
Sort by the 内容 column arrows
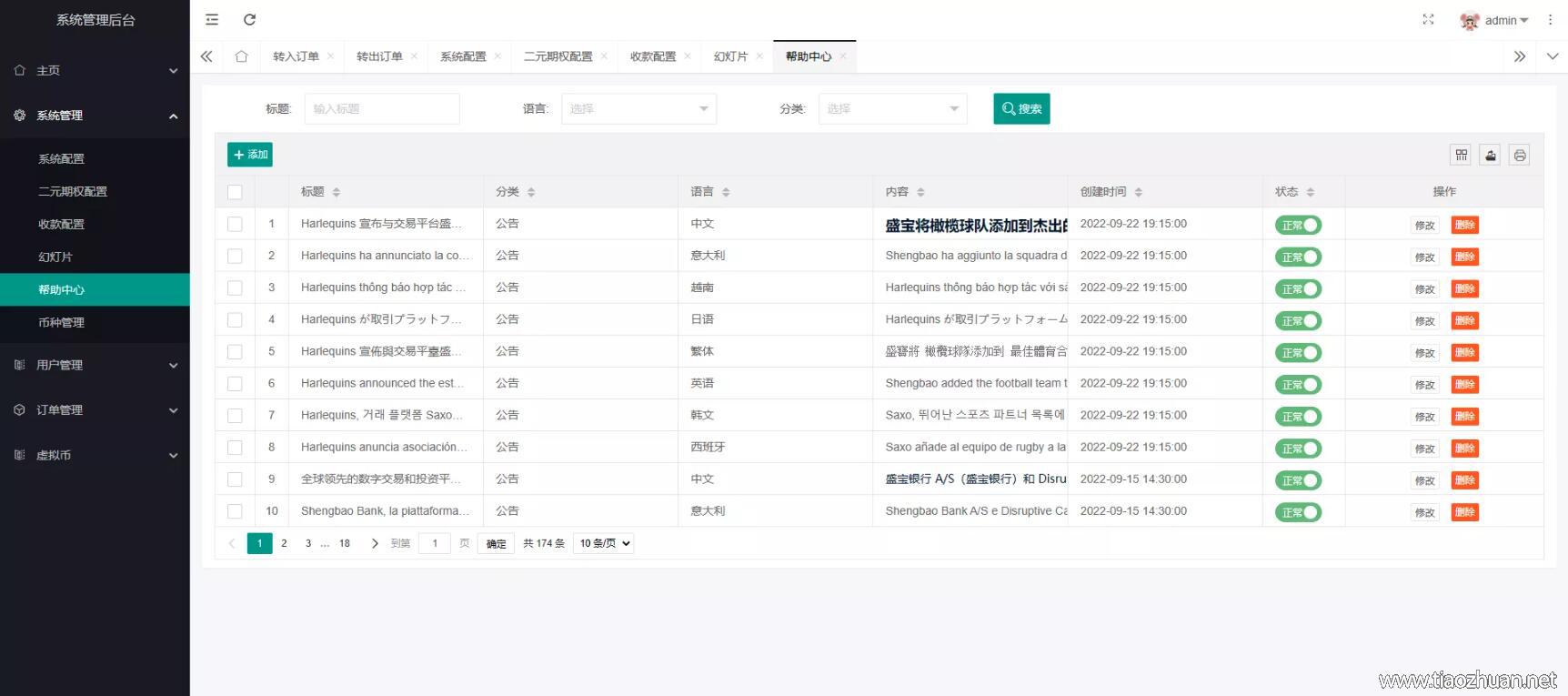[x=920, y=192]
